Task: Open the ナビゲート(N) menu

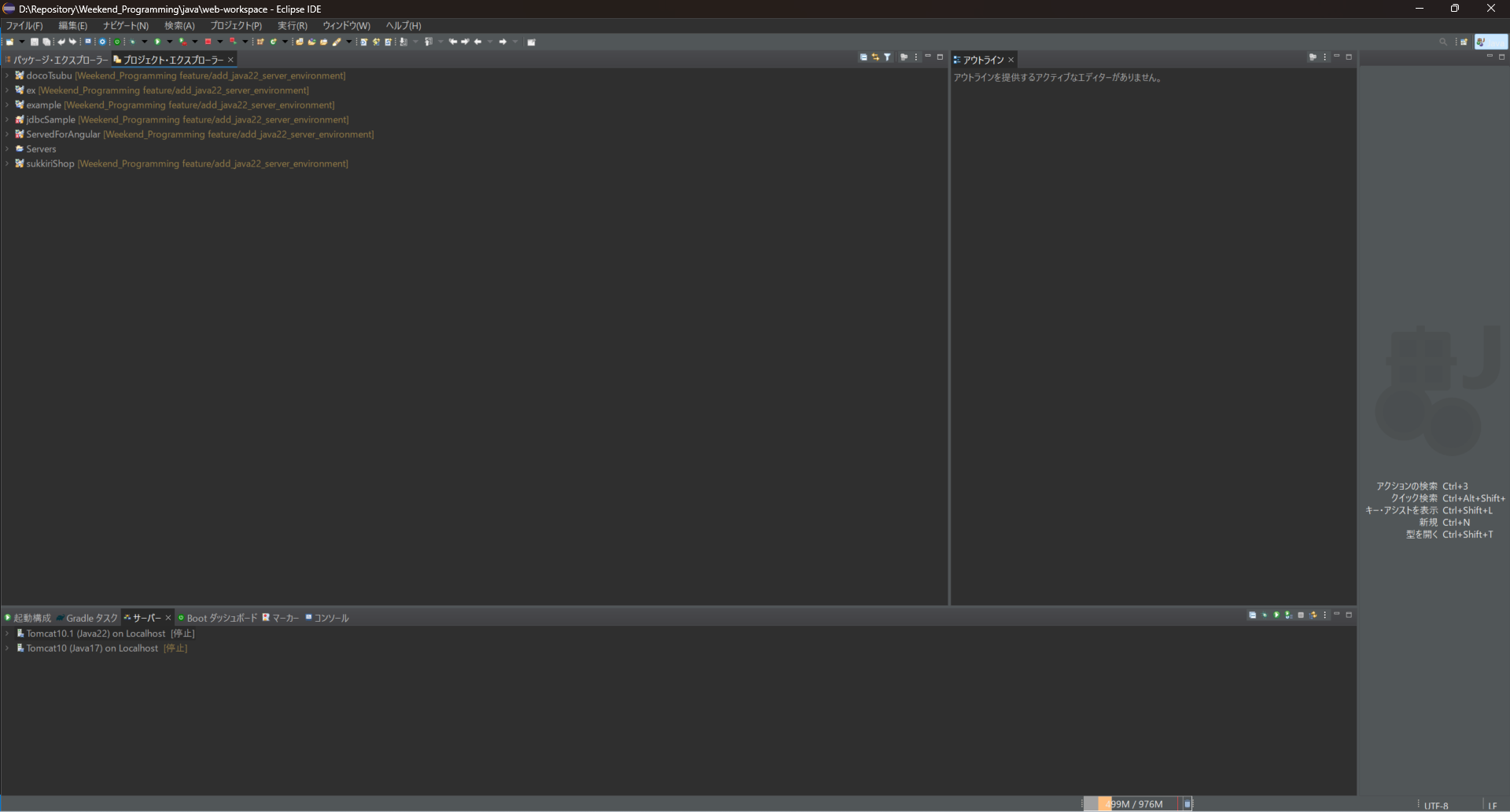Action: coord(126,26)
